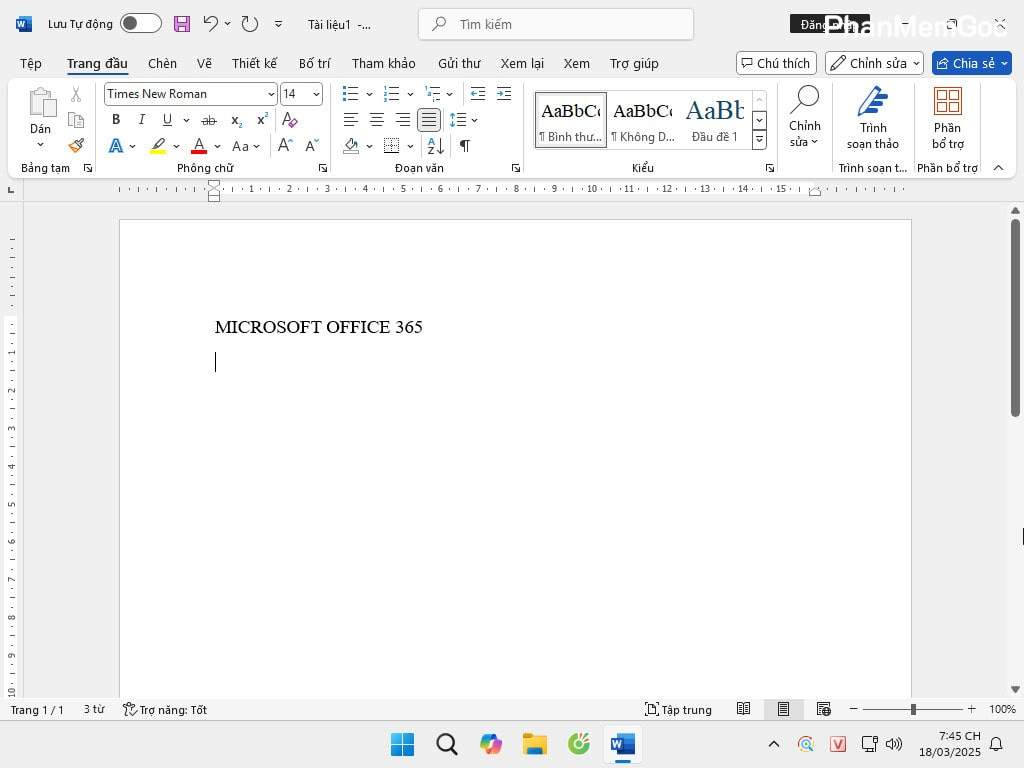Open the Chỉnh sửa mode dropdown
This screenshot has height=768, width=1024.
[873, 63]
